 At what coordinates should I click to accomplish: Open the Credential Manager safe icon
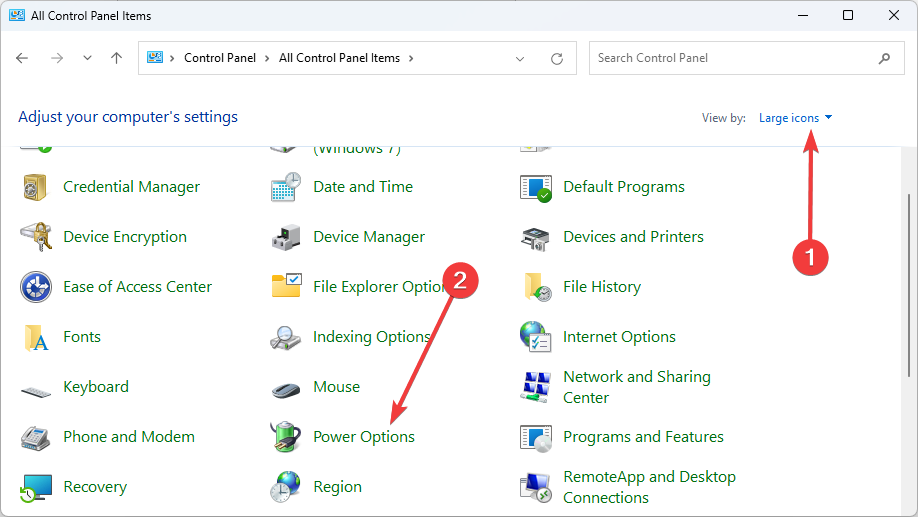[35, 187]
